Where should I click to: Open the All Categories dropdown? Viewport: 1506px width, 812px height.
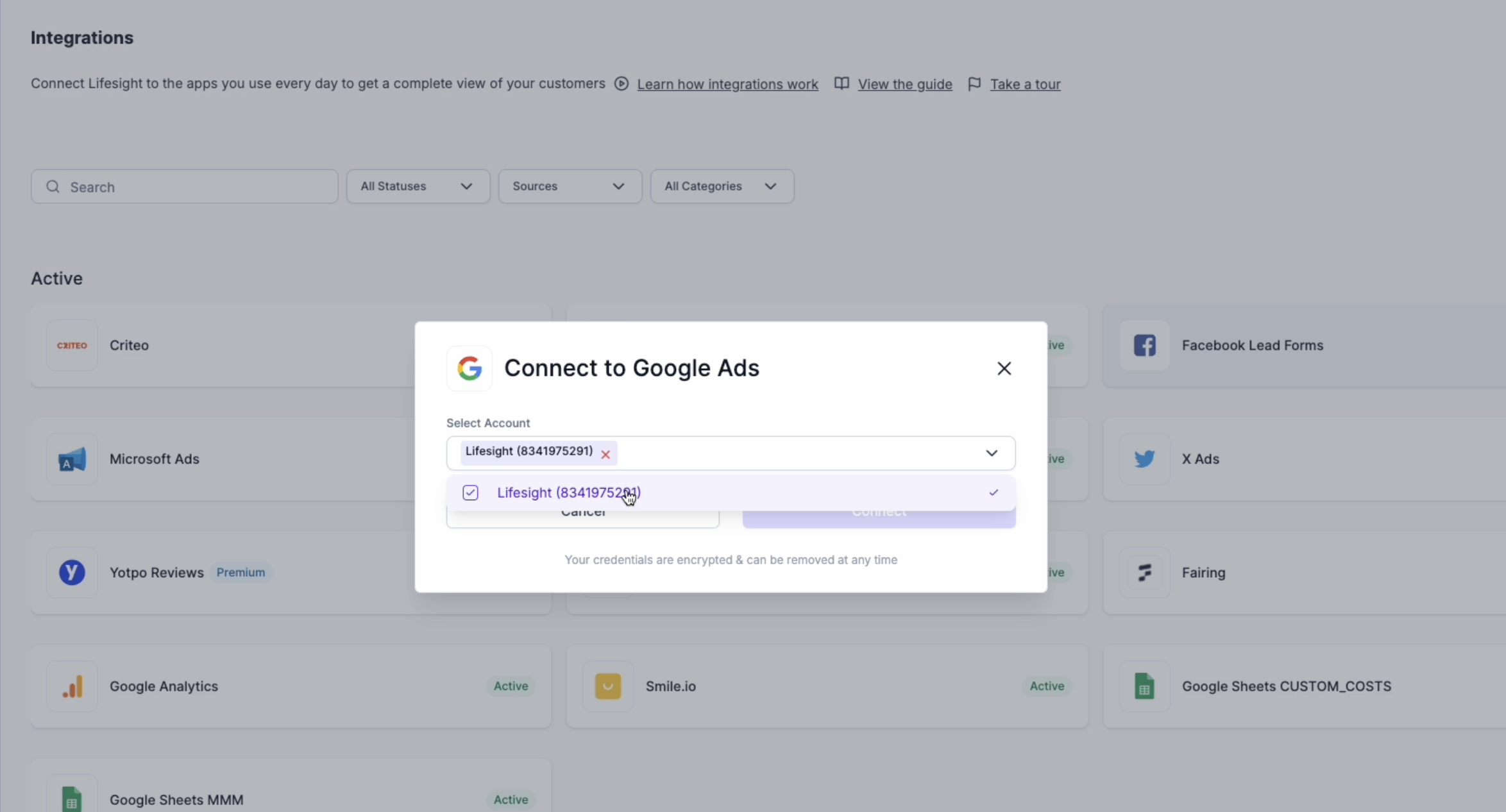click(x=722, y=187)
